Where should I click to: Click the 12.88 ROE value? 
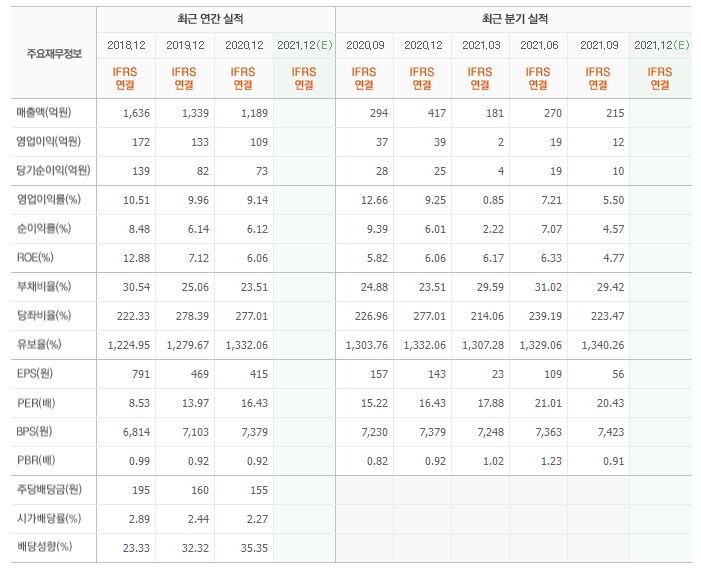(136, 258)
